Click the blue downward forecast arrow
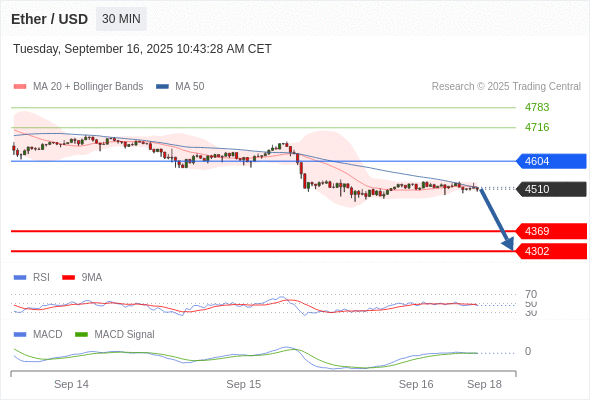590x400 pixels. (497, 219)
